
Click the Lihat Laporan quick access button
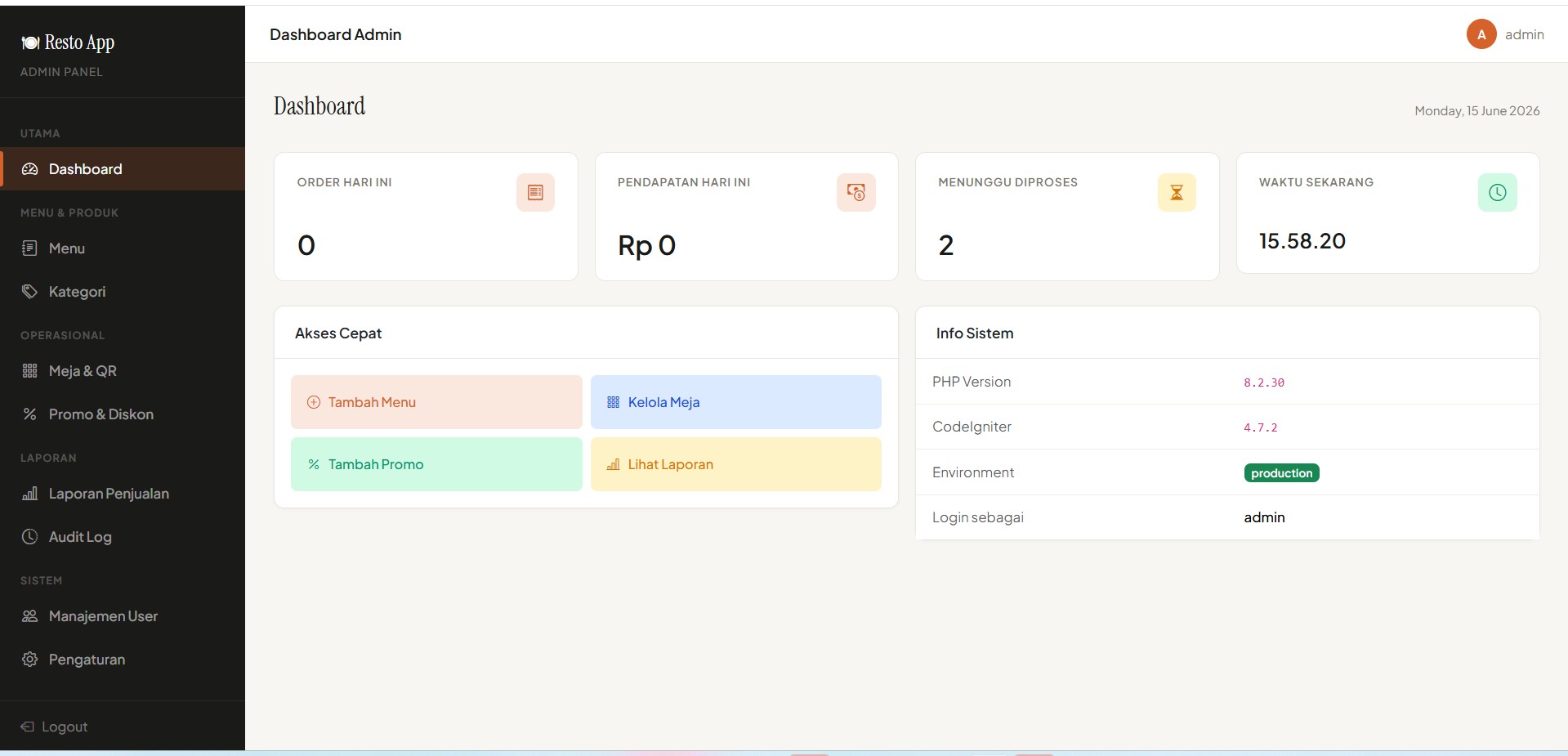(736, 464)
